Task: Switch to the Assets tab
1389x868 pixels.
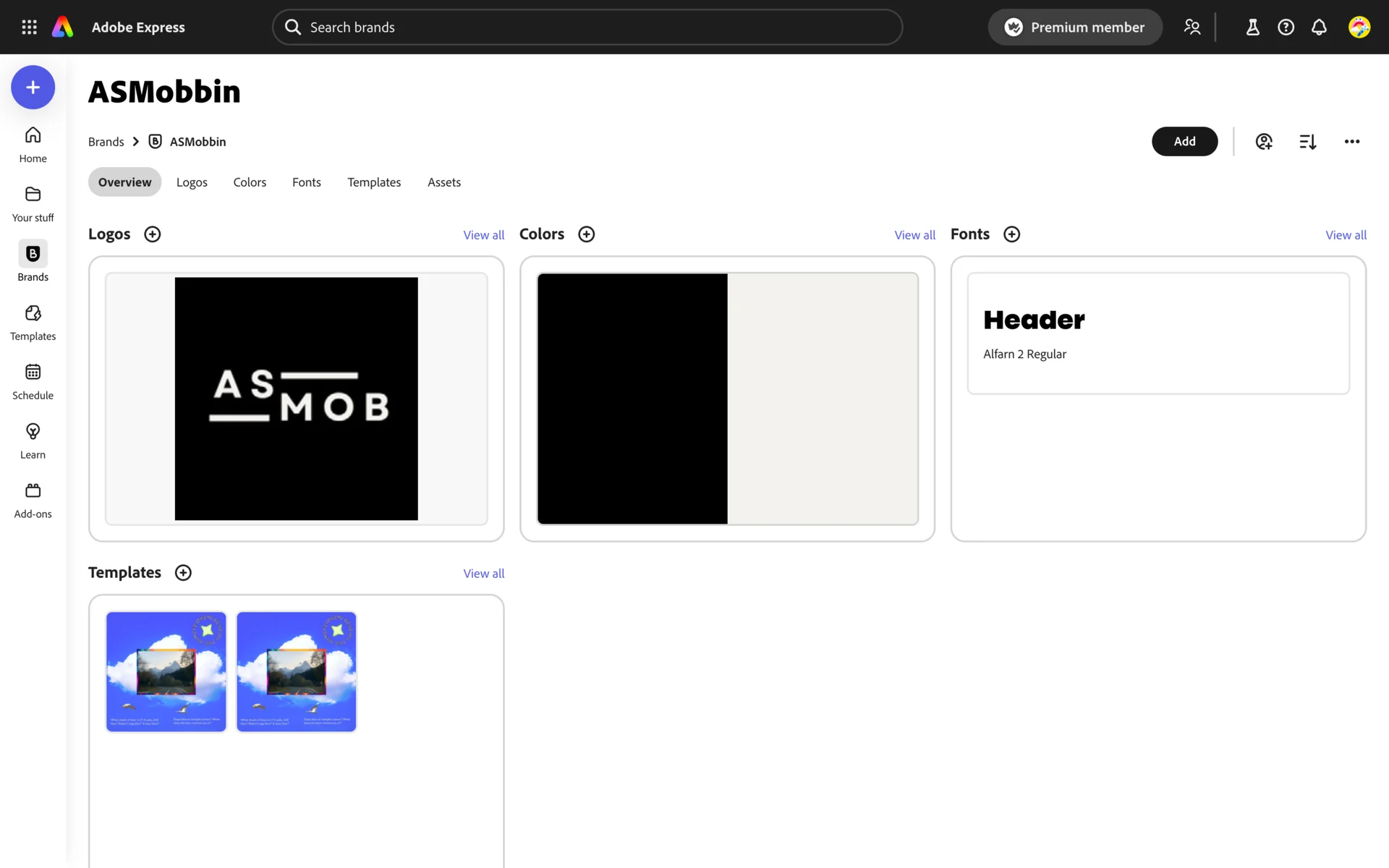Action: (x=443, y=182)
